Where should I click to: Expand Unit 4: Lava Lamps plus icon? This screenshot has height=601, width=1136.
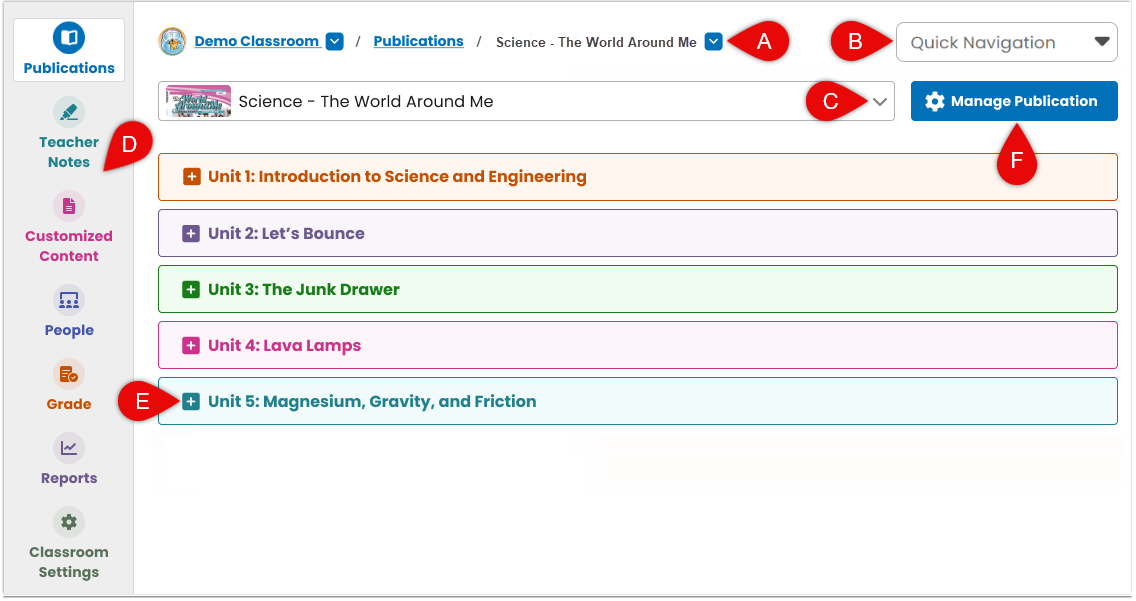[x=191, y=345]
